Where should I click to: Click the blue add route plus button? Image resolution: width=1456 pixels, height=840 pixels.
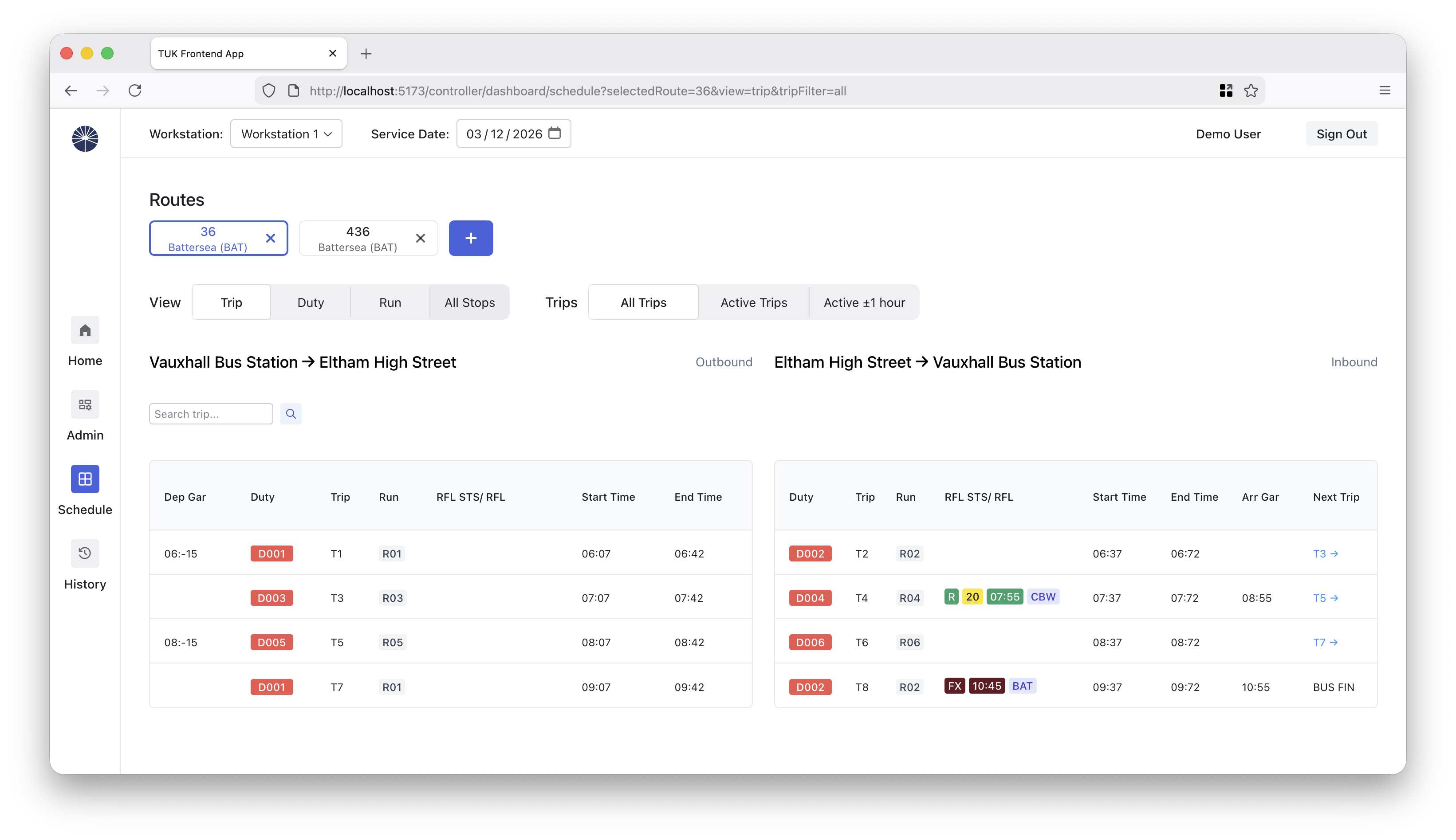471,238
